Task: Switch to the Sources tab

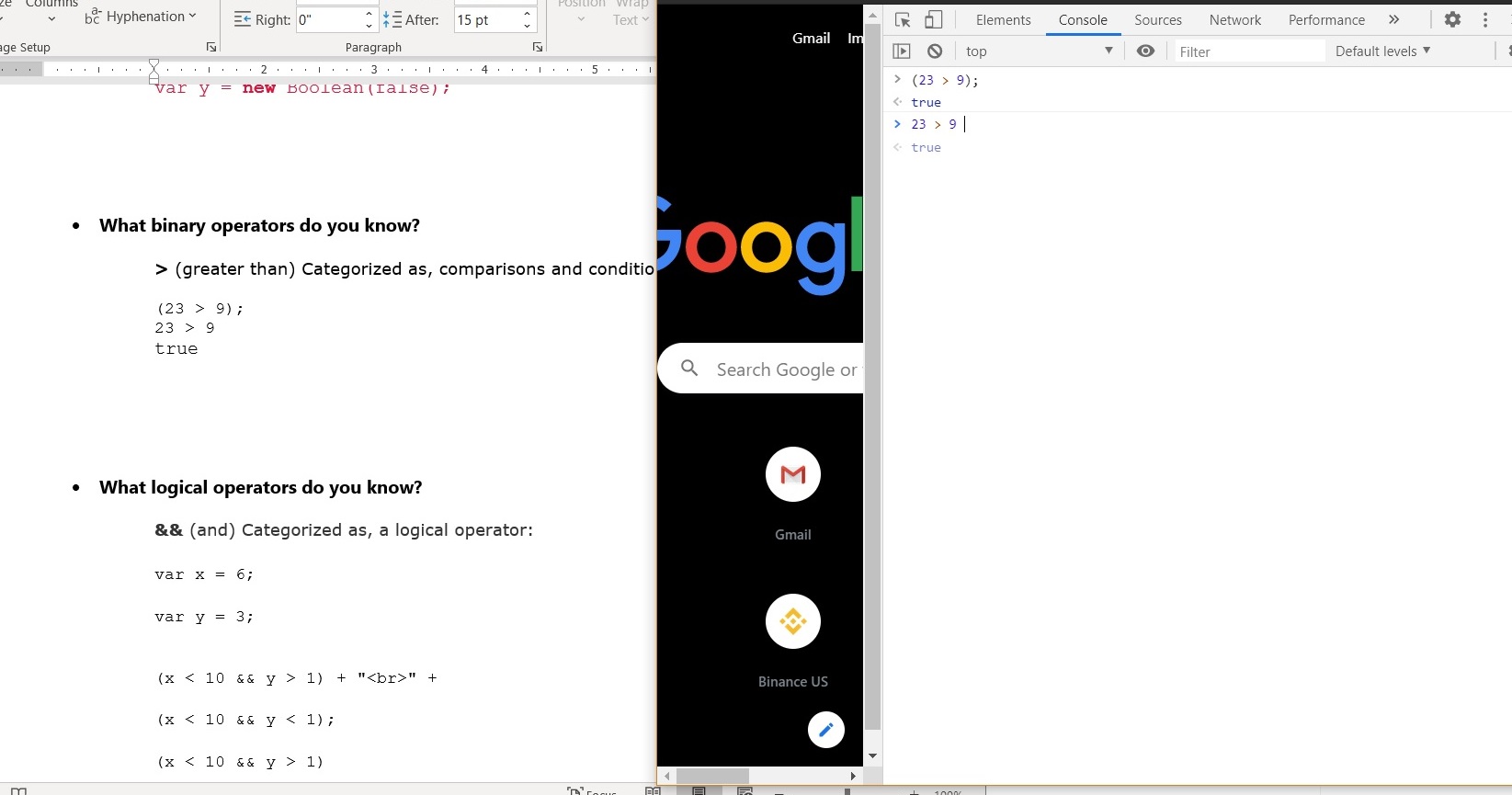Action: pyautogui.click(x=1158, y=19)
